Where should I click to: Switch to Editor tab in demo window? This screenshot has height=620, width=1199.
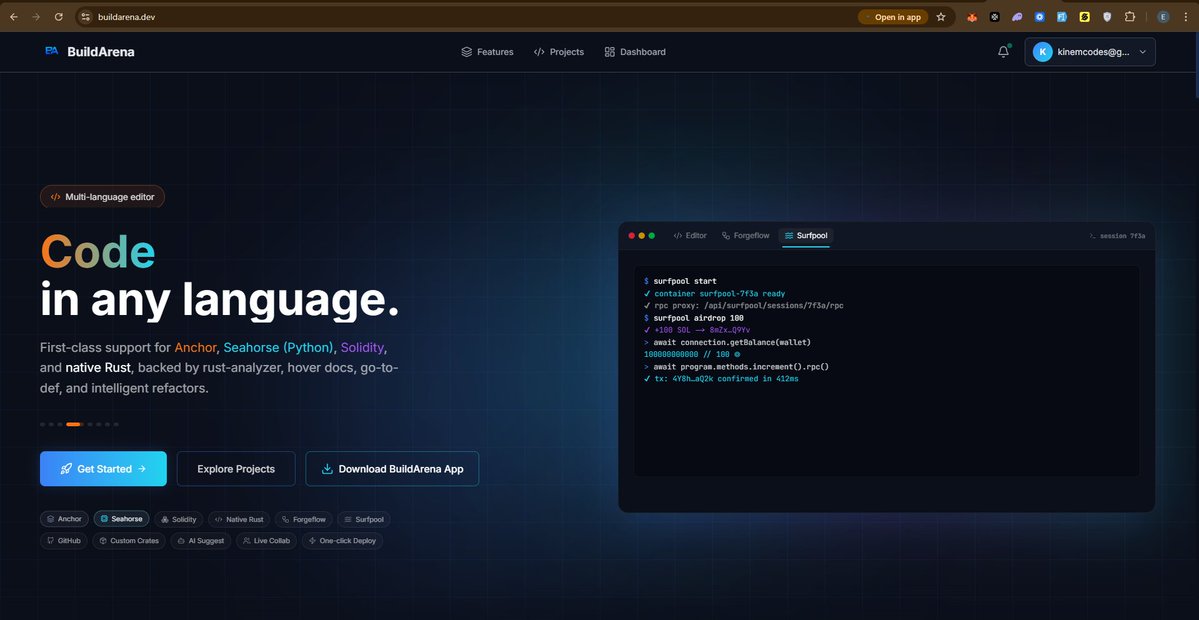(690, 235)
